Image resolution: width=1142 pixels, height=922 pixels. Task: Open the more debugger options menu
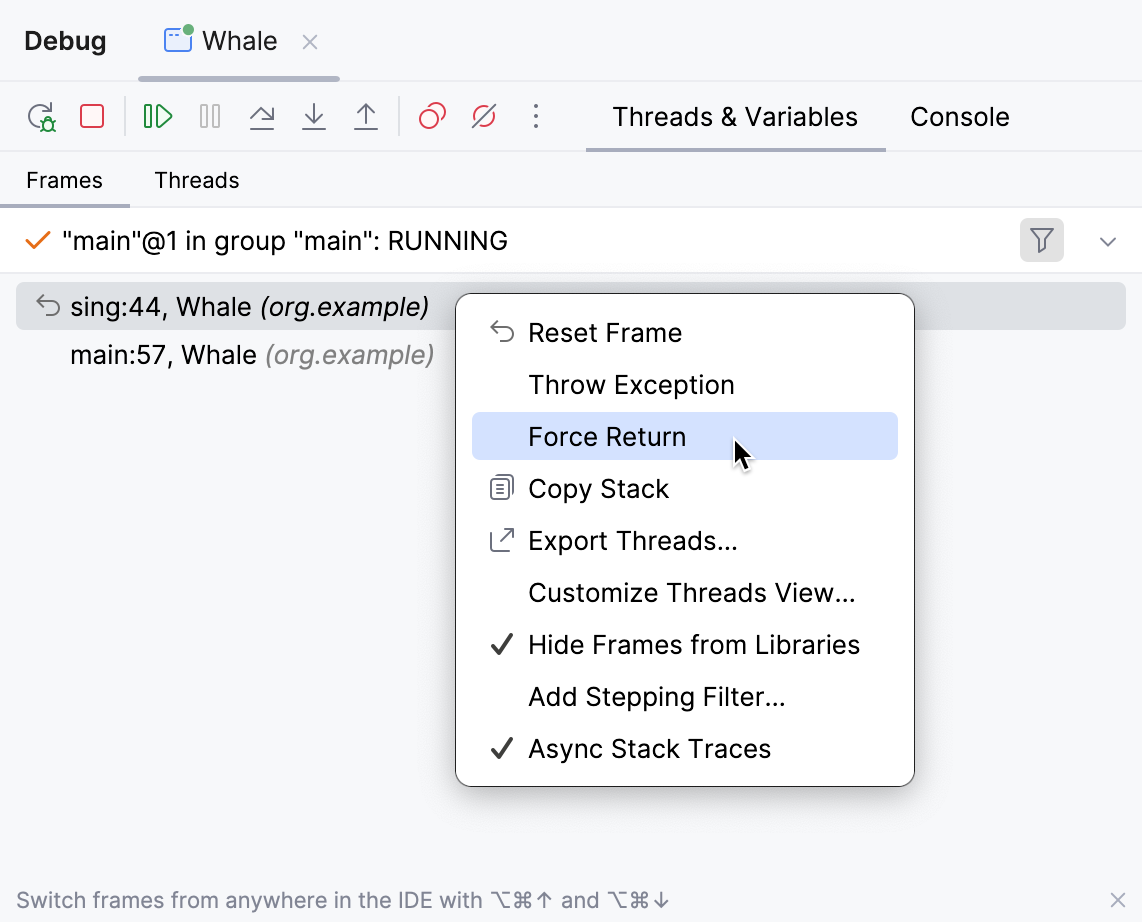tap(536, 116)
